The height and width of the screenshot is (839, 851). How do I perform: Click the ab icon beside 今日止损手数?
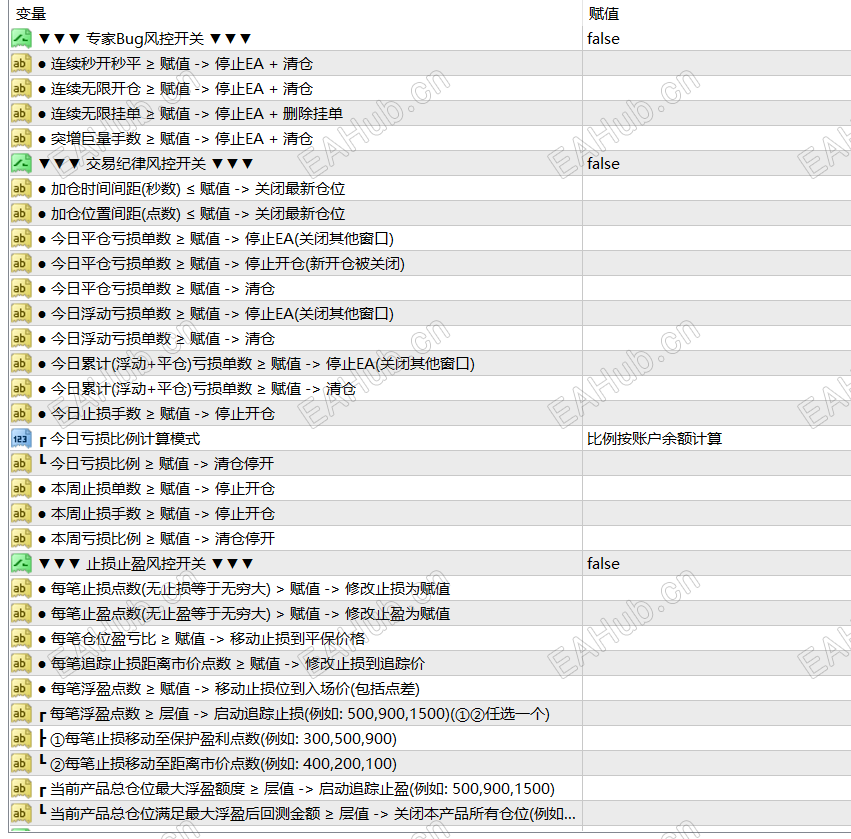point(21,414)
